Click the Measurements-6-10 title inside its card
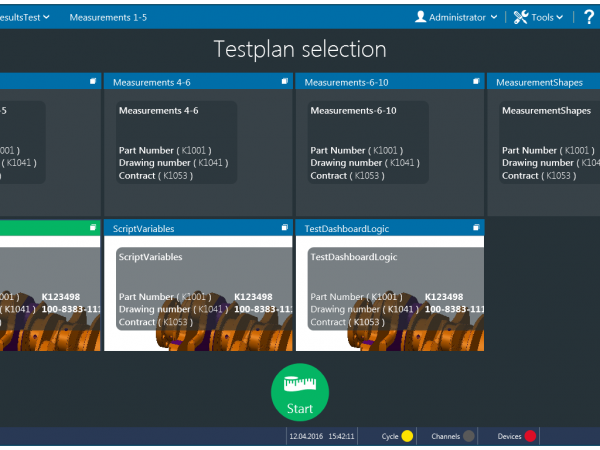Image resolution: width=600 pixels, height=450 pixels. pyautogui.click(x=353, y=111)
